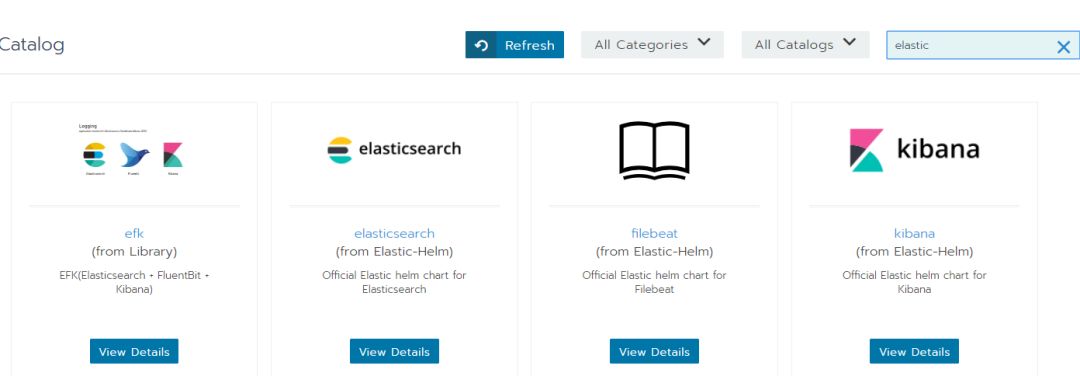
Task: Focus the search field containing elastic
Action: coord(983,45)
